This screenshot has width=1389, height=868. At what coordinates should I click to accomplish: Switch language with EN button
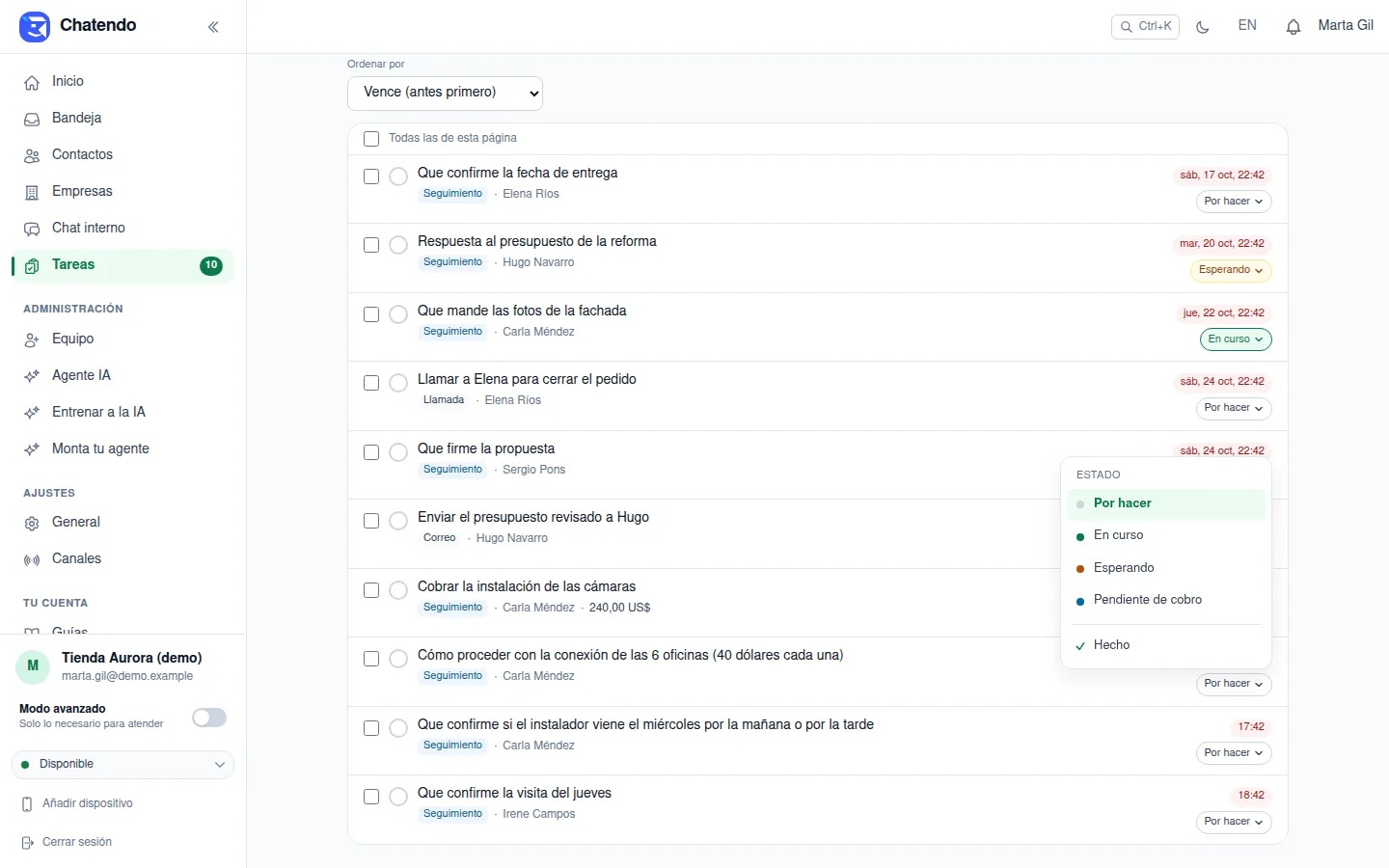pos(1247,26)
